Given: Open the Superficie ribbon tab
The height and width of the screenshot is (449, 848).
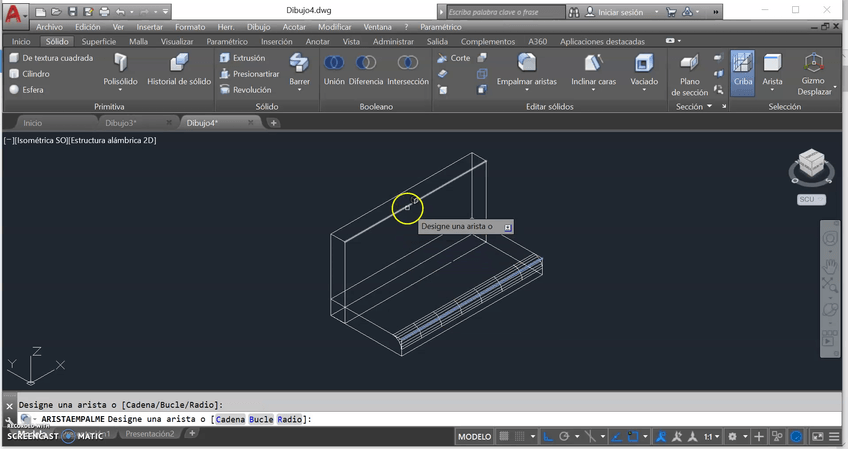Looking at the screenshot, I should pos(99,42).
